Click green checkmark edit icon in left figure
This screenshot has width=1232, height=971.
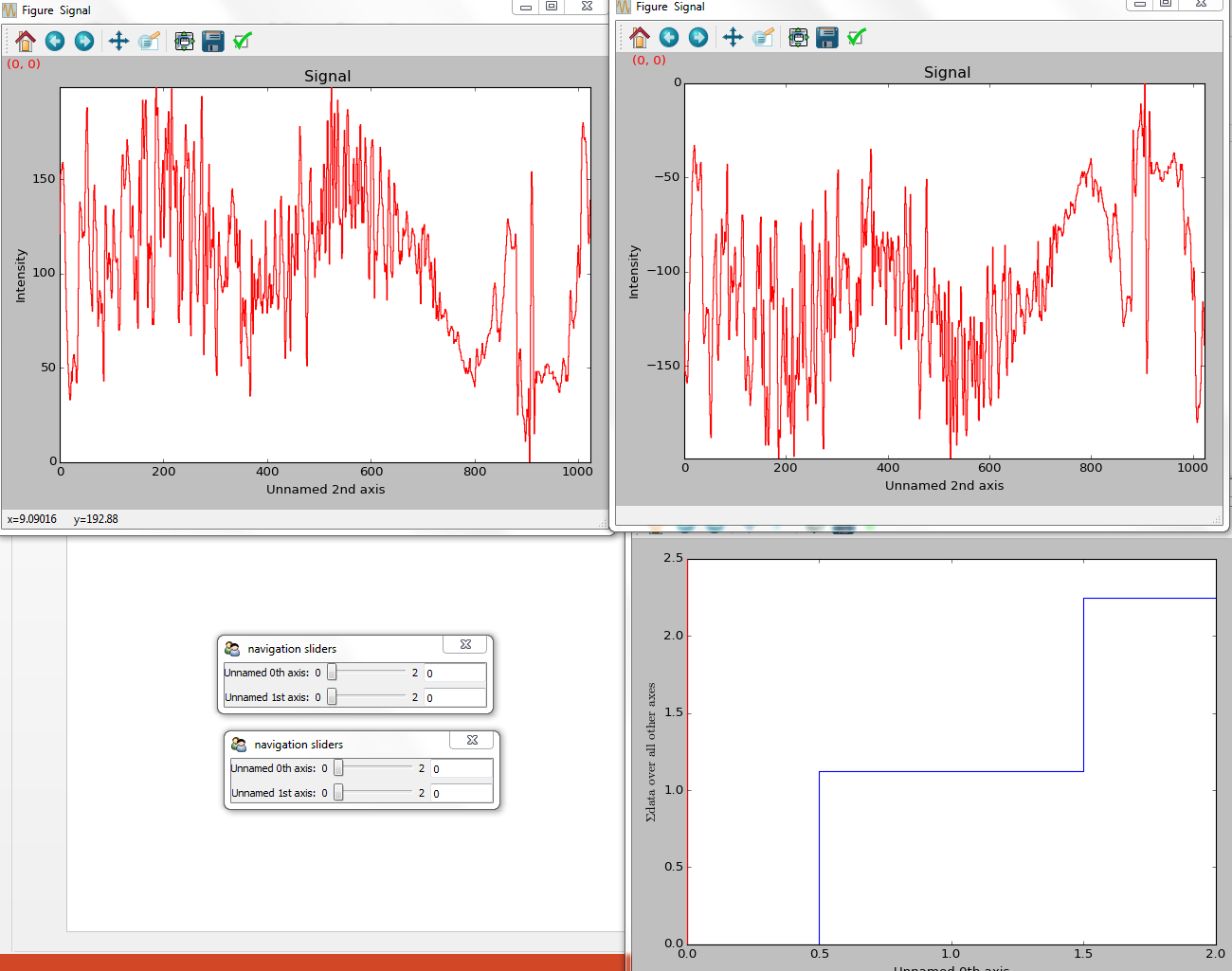pyautogui.click(x=243, y=41)
